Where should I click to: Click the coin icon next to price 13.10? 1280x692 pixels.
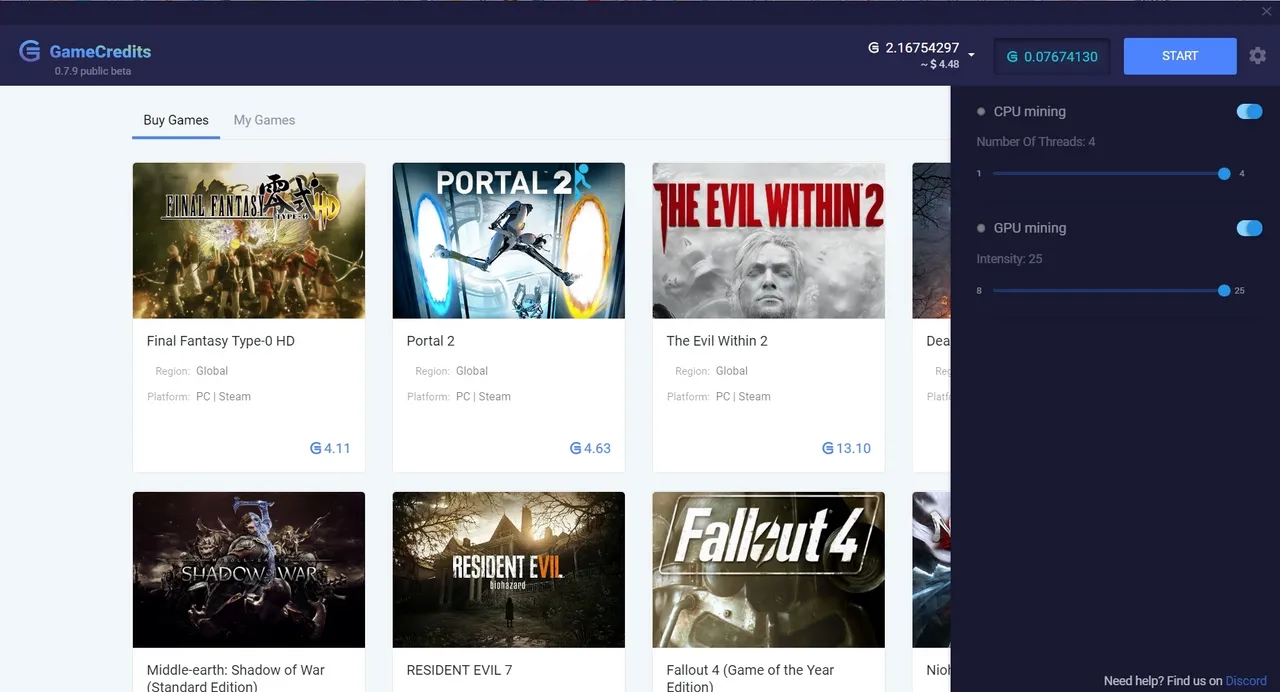click(x=827, y=449)
